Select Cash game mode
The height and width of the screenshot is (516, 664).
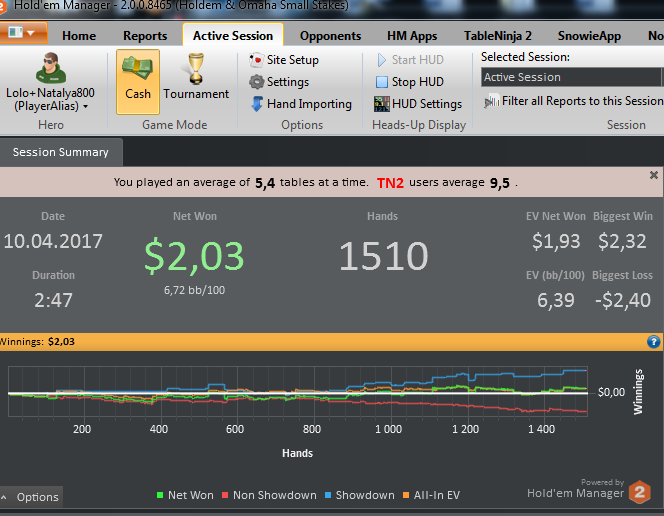pos(138,81)
